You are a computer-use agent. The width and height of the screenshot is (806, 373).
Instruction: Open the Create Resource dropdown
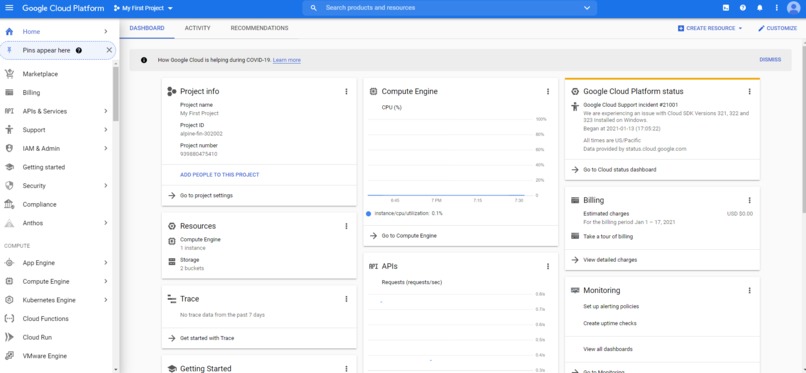coord(710,28)
